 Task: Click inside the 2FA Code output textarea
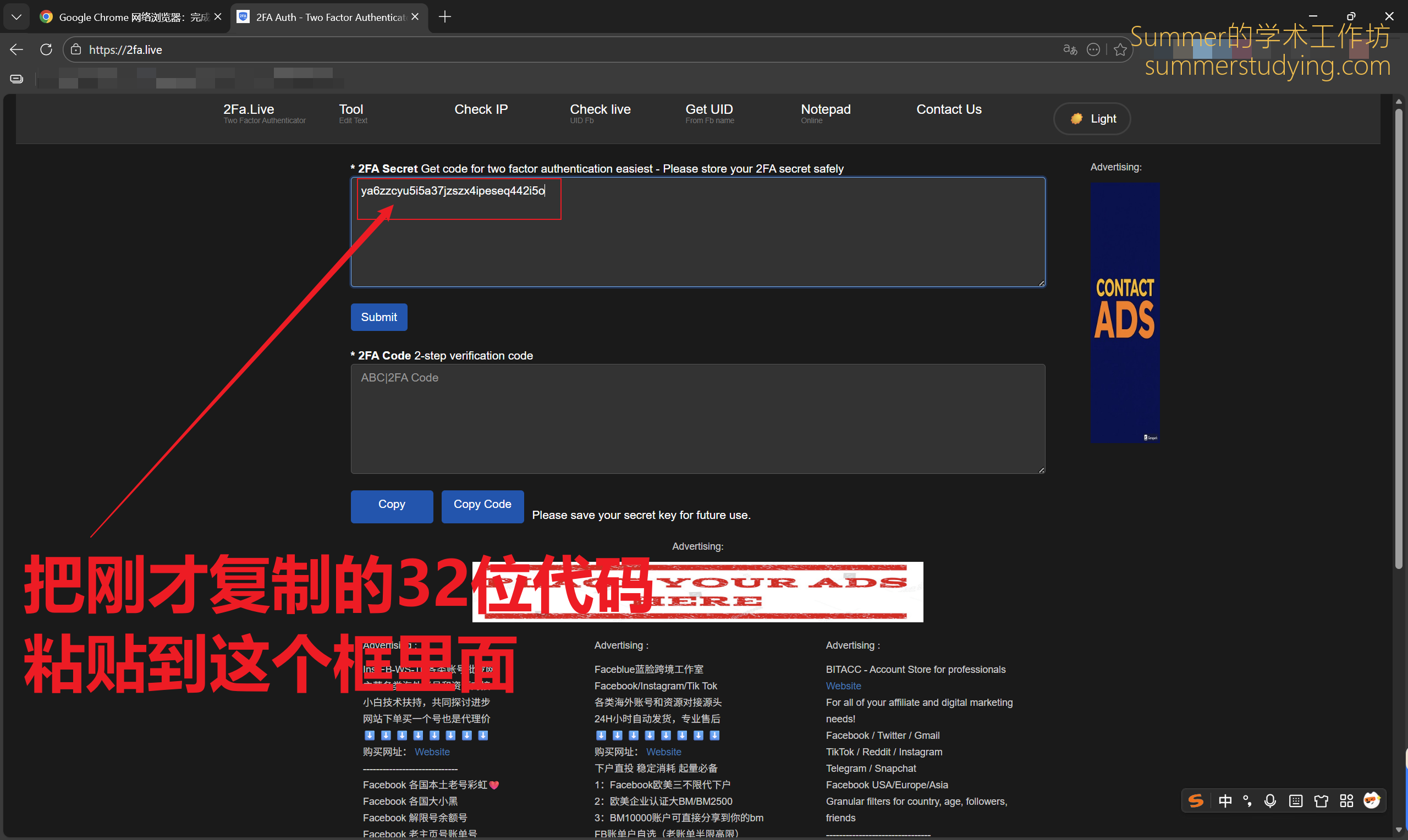click(697, 419)
